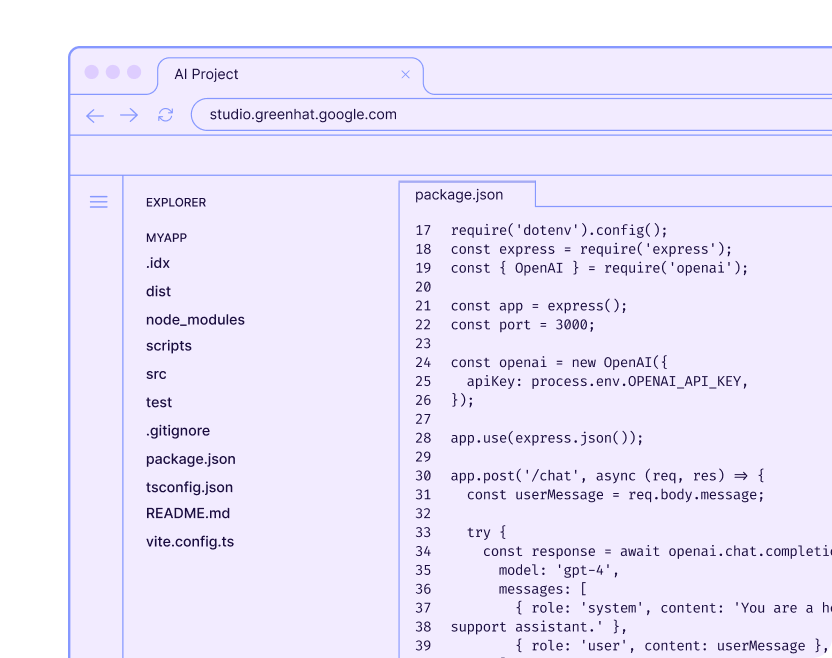Screen dimensions: 832x658
Task: Open the README.md file
Action: (x=188, y=513)
